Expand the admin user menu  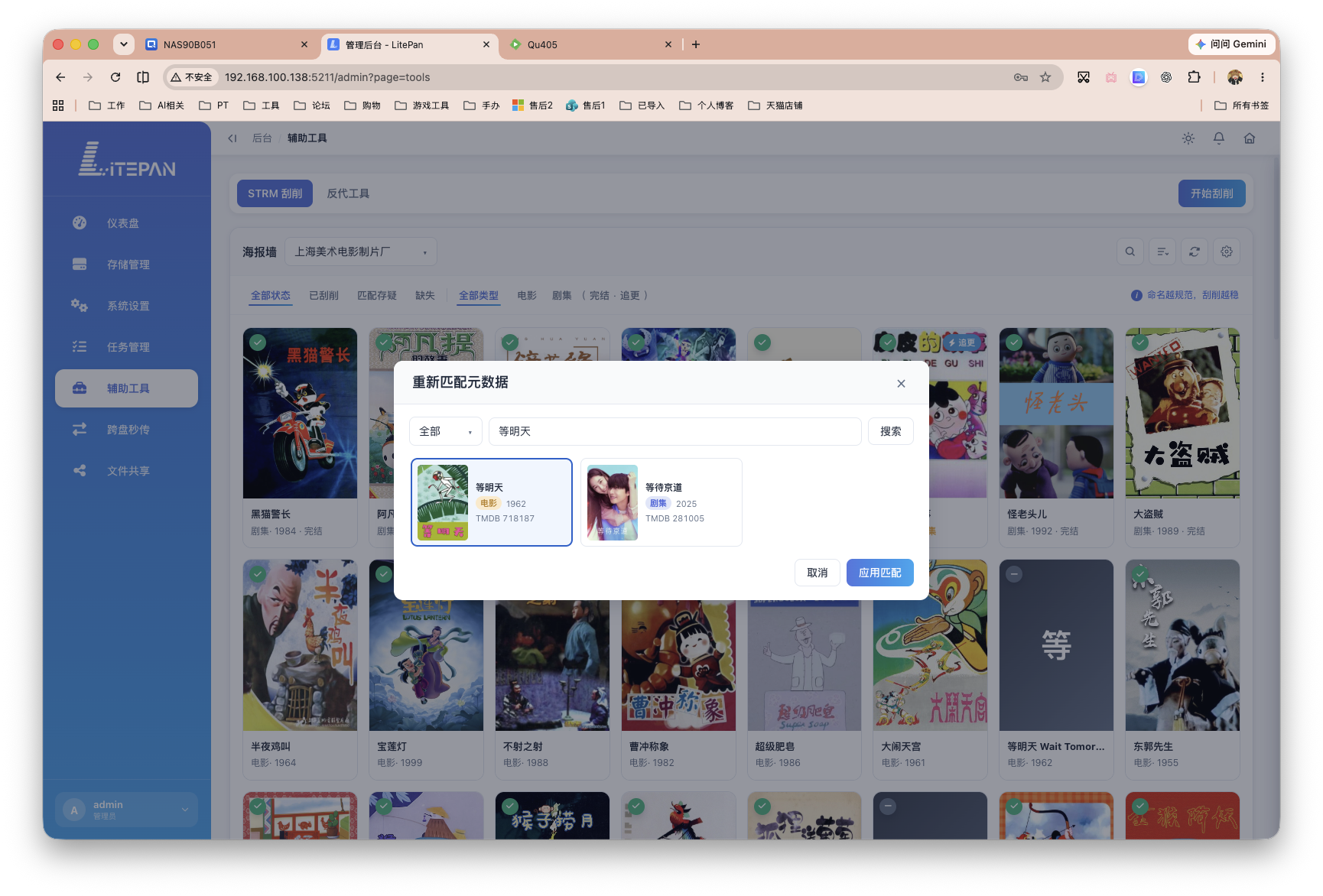click(x=127, y=810)
